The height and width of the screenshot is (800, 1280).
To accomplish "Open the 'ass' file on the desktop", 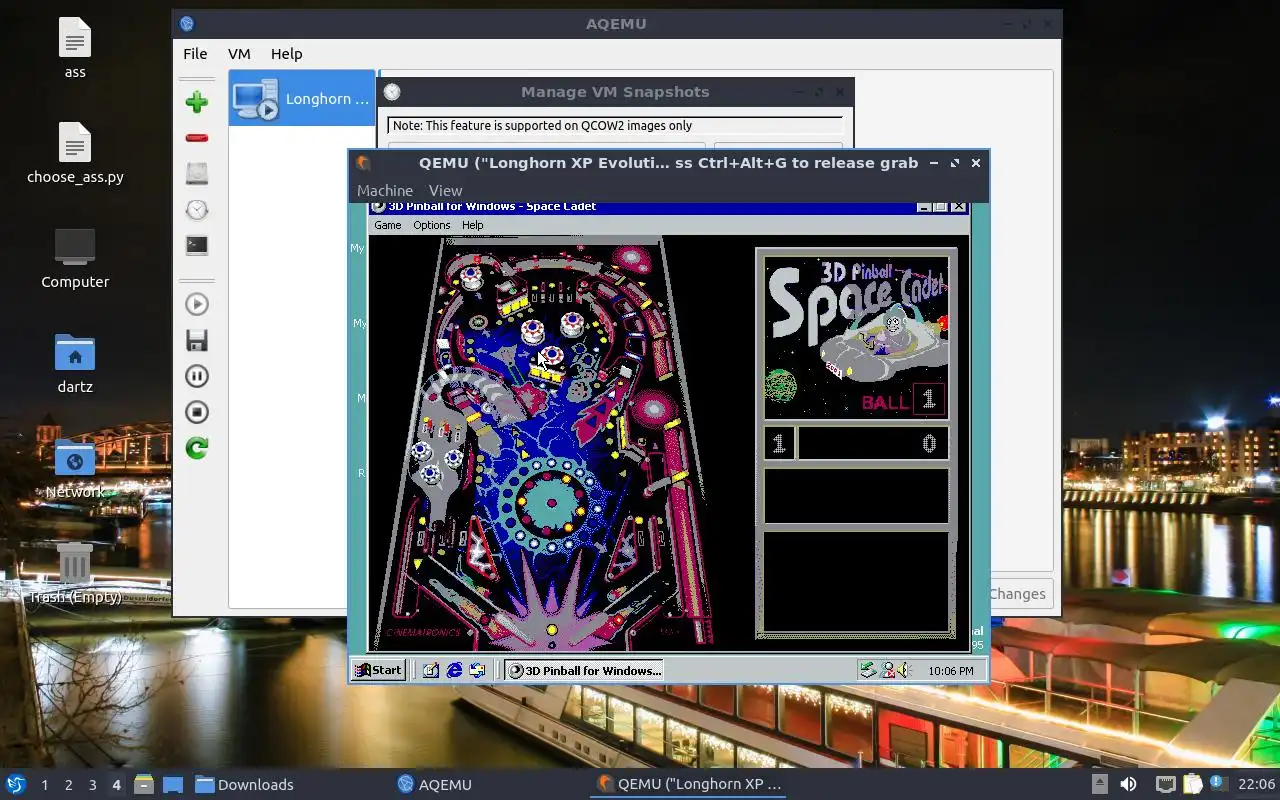I will [x=75, y=47].
